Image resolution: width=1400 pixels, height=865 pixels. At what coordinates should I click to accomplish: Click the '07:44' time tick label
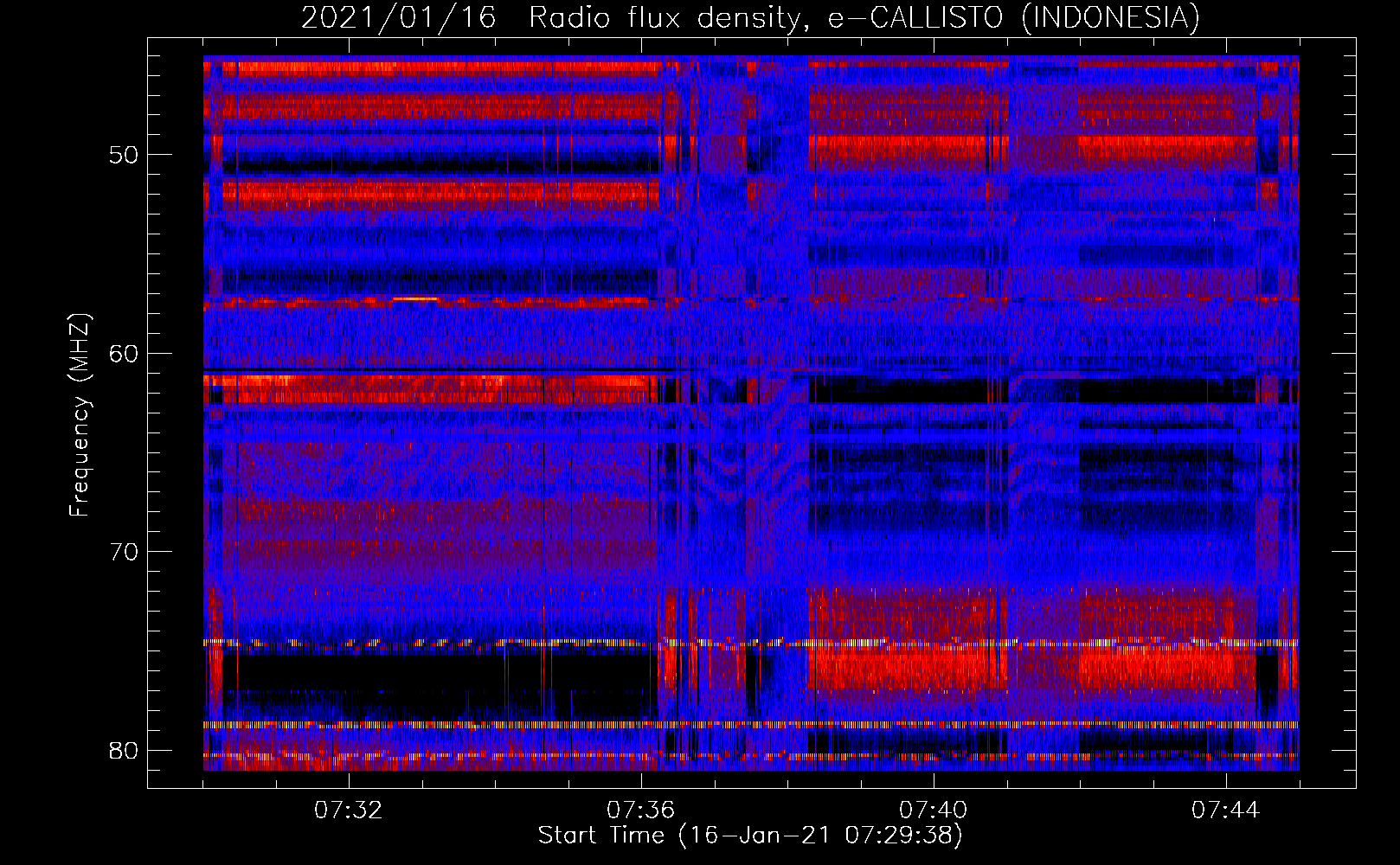click(x=1226, y=811)
